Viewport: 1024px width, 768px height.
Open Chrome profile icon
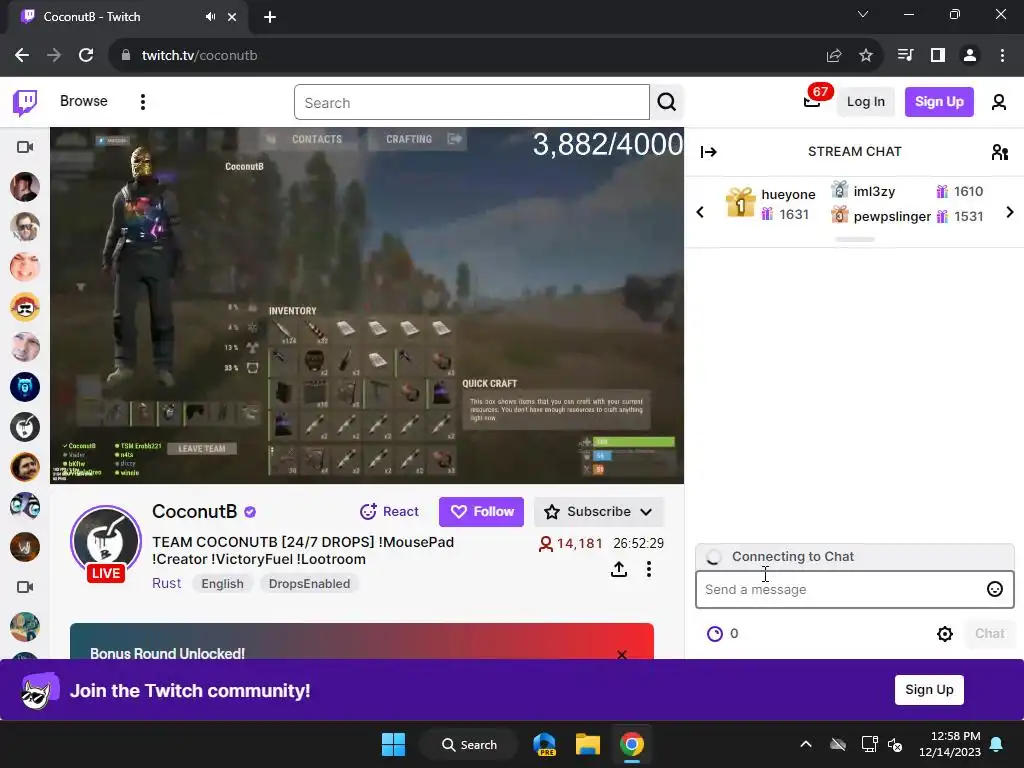[970, 56]
